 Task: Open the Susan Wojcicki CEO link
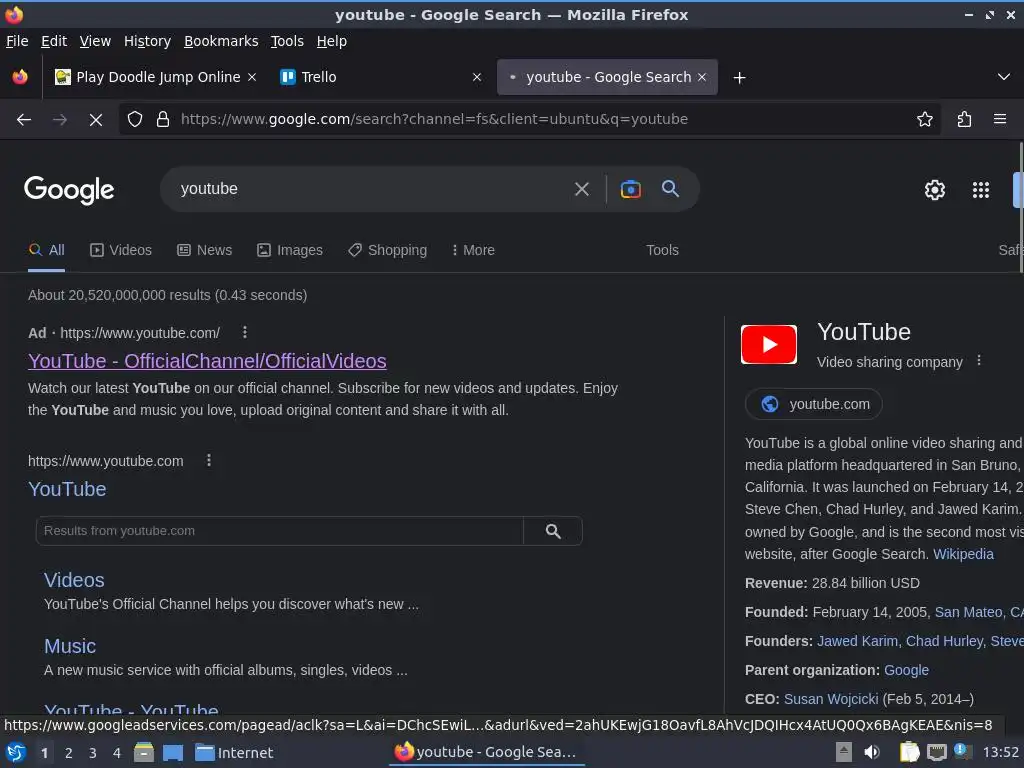click(x=831, y=699)
